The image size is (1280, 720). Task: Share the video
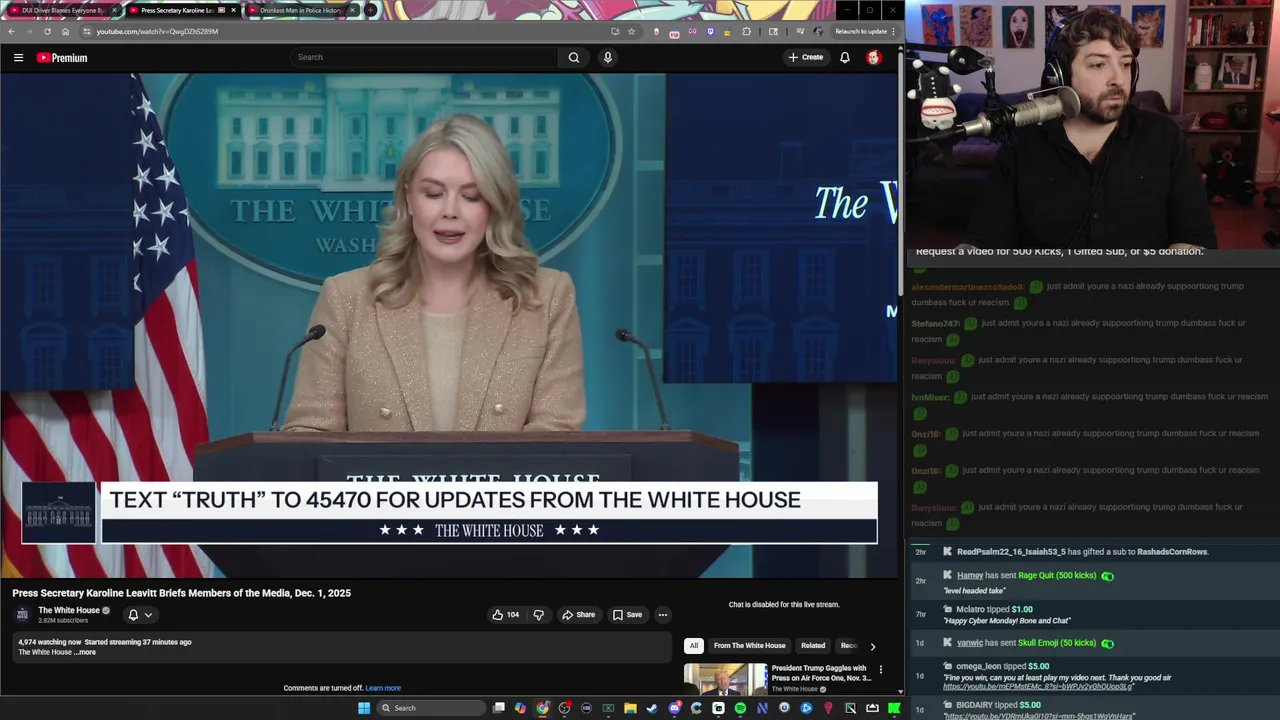579,614
